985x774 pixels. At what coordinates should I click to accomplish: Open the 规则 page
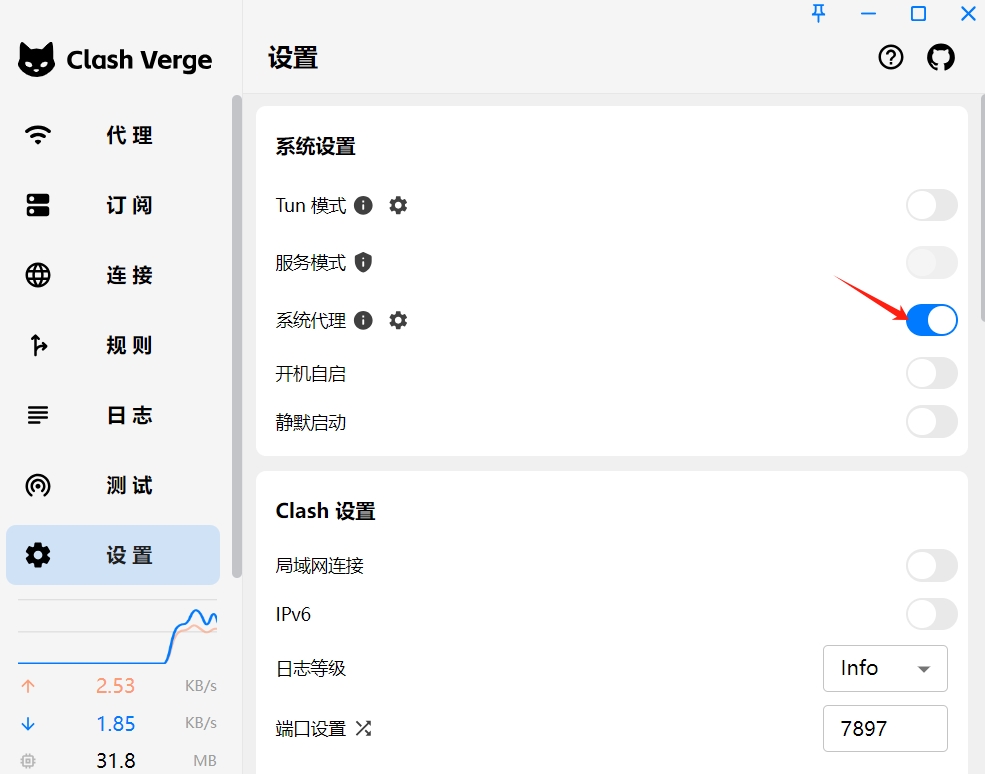pos(113,345)
